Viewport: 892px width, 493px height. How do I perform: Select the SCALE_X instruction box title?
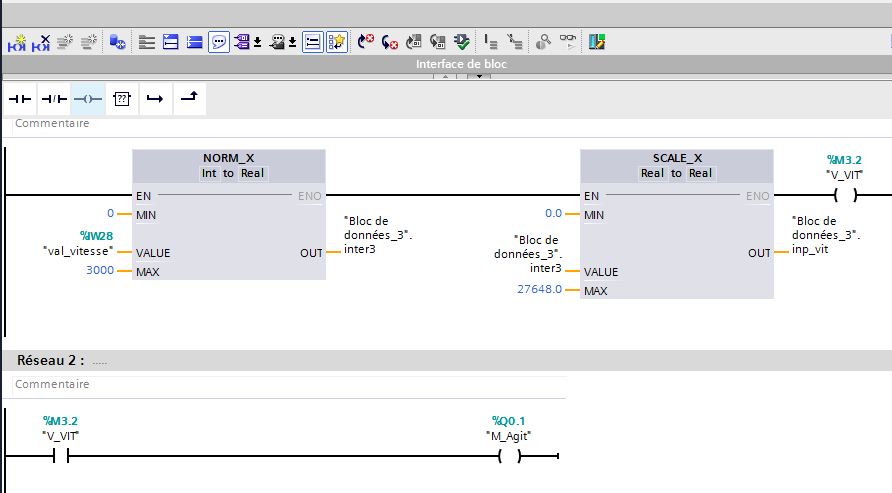tap(676, 159)
